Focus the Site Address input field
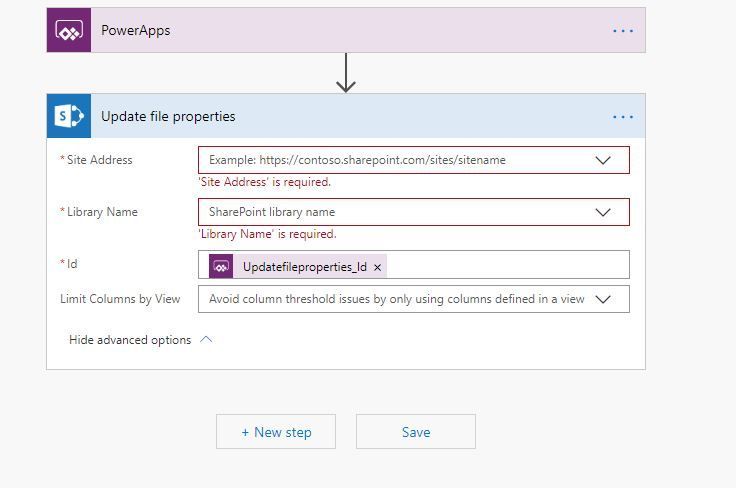Image resolution: width=736 pixels, height=488 pixels. point(414,160)
